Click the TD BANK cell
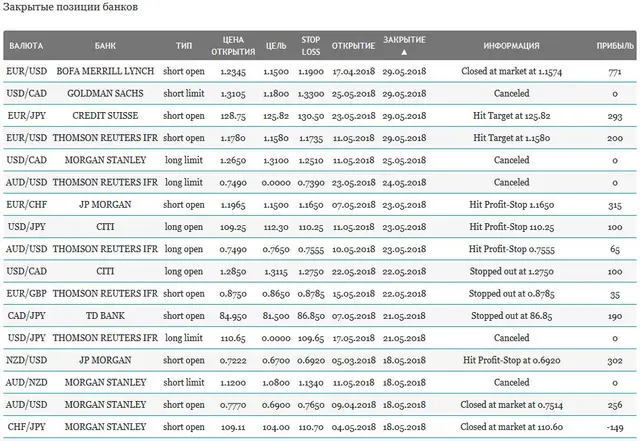Screen dimensions: 640x441 [x=105, y=316]
